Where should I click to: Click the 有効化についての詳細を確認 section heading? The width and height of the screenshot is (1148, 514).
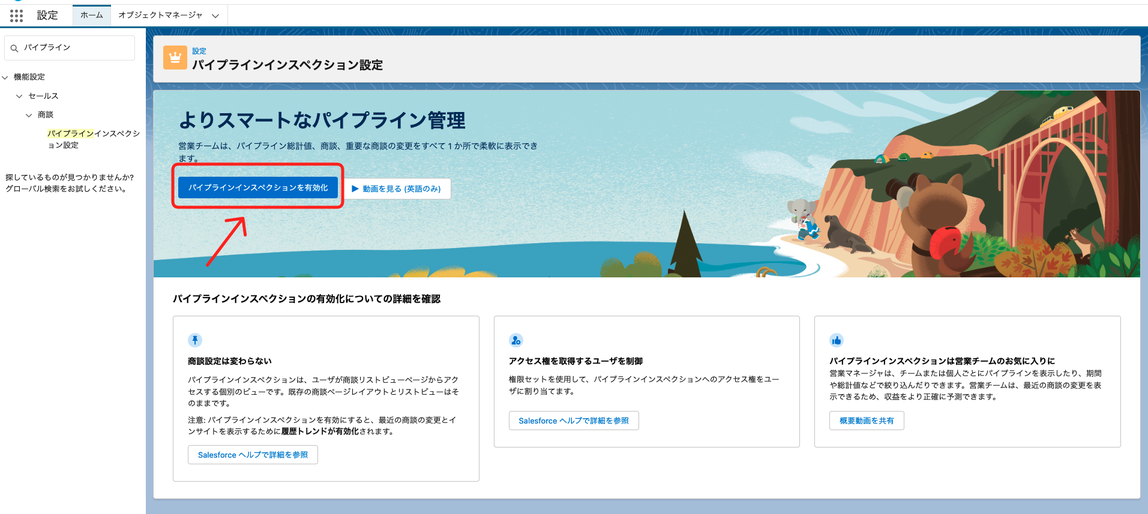307,299
